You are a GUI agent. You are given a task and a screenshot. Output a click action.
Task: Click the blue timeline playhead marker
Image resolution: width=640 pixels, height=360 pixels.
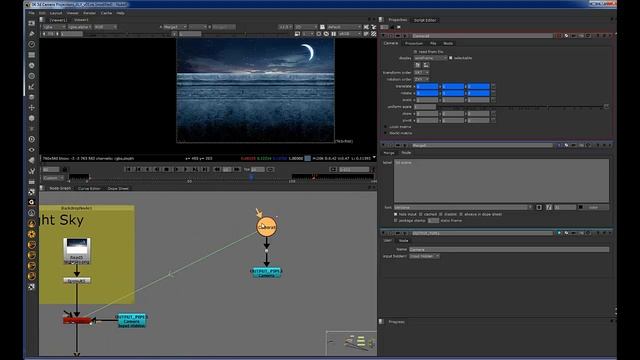click(x=251, y=177)
